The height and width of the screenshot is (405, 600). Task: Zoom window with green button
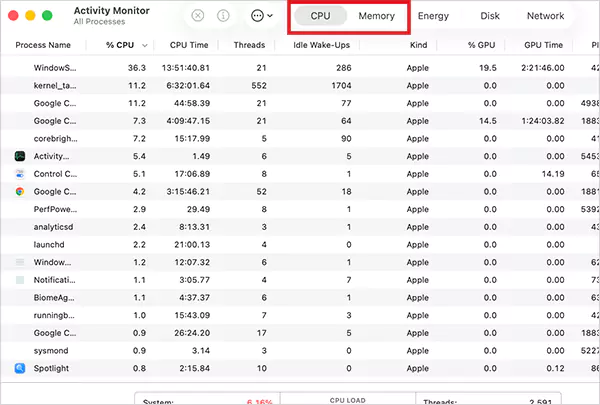click(x=47, y=16)
